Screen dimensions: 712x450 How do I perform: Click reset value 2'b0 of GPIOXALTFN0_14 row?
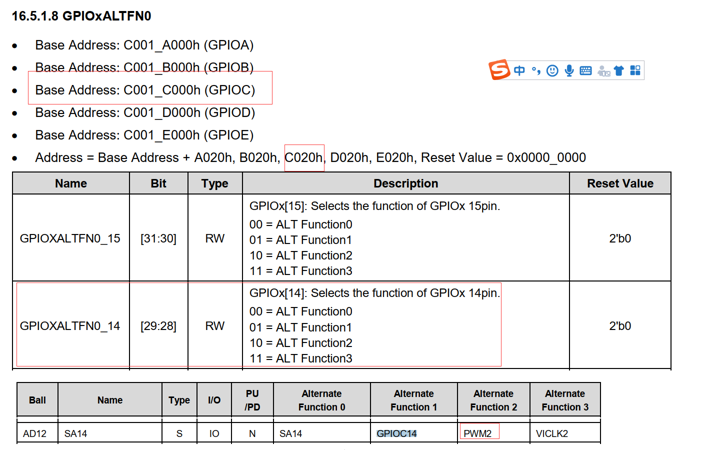click(620, 326)
